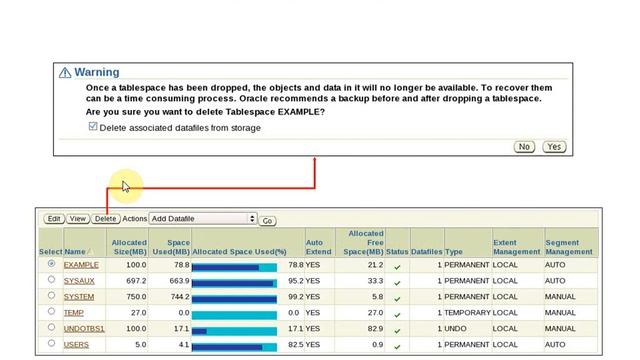Click the UNDOTBS1 space used progress bar
The width and height of the screenshot is (640, 360).
[x=234, y=331]
